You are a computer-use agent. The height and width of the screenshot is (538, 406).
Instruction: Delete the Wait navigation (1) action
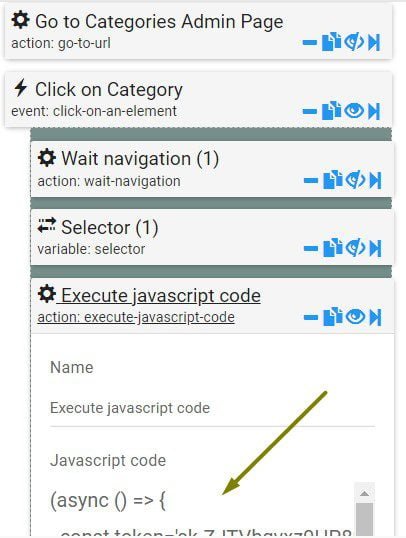(x=311, y=180)
